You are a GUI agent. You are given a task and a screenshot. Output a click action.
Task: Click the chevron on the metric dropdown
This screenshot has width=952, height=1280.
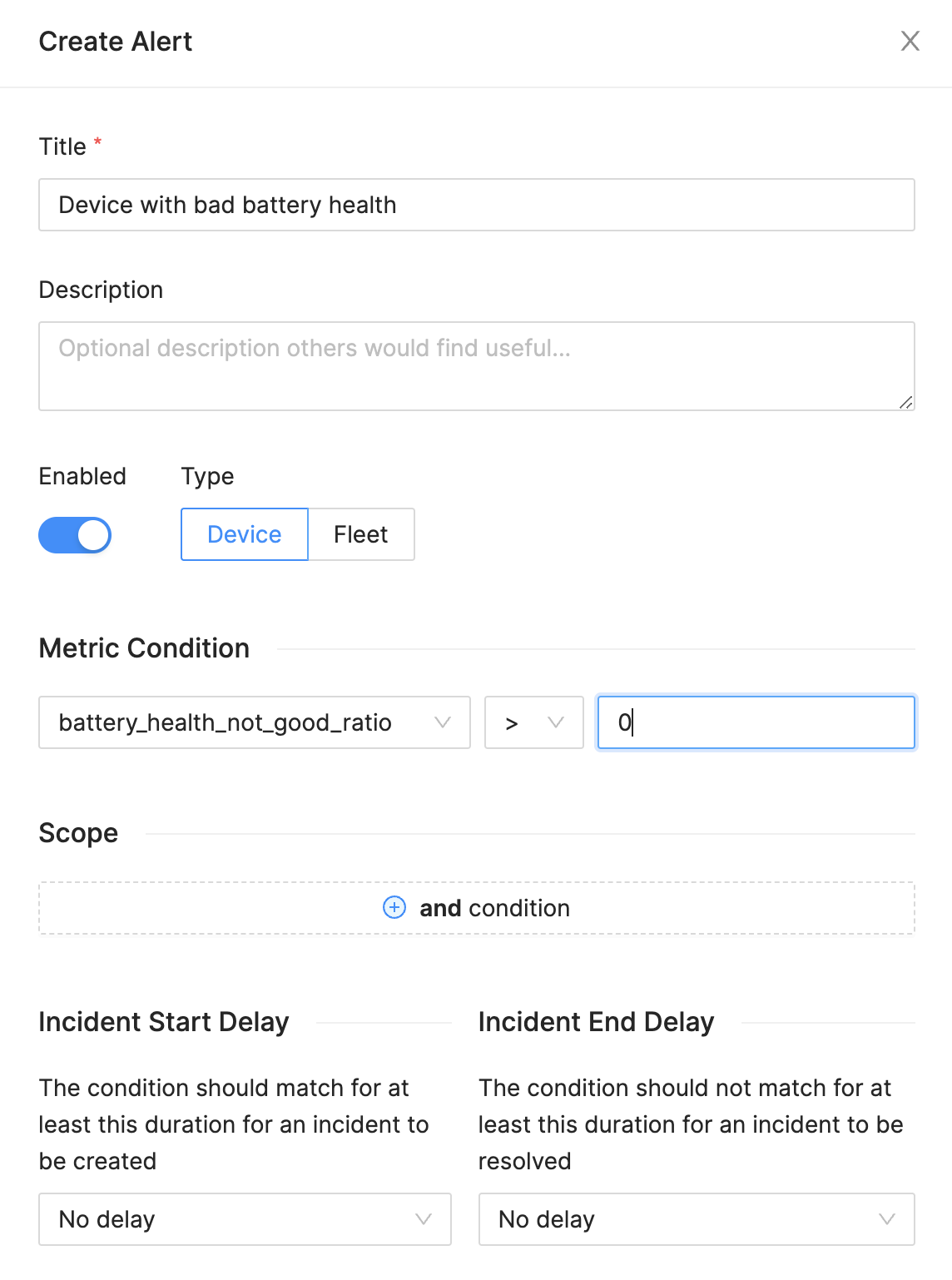point(443,722)
